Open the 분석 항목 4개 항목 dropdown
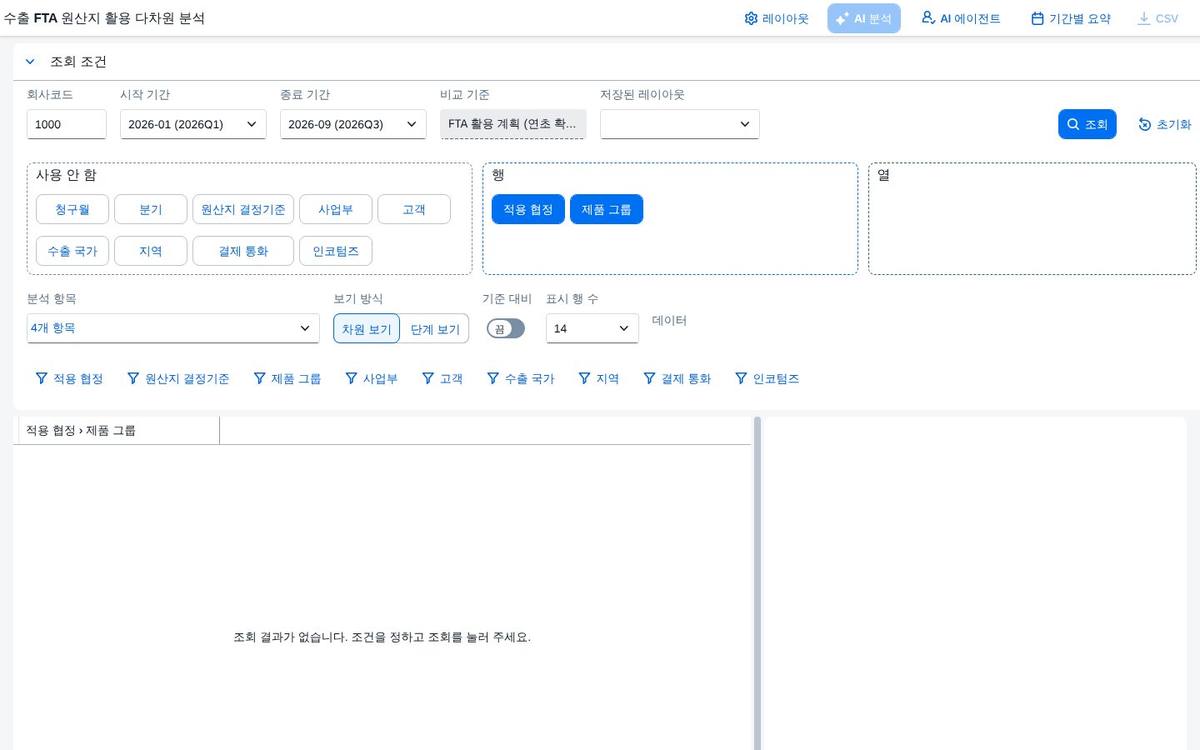Image resolution: width=1200 pixels, height=750 pixels. pyautogui.click(x=173, y=328)
